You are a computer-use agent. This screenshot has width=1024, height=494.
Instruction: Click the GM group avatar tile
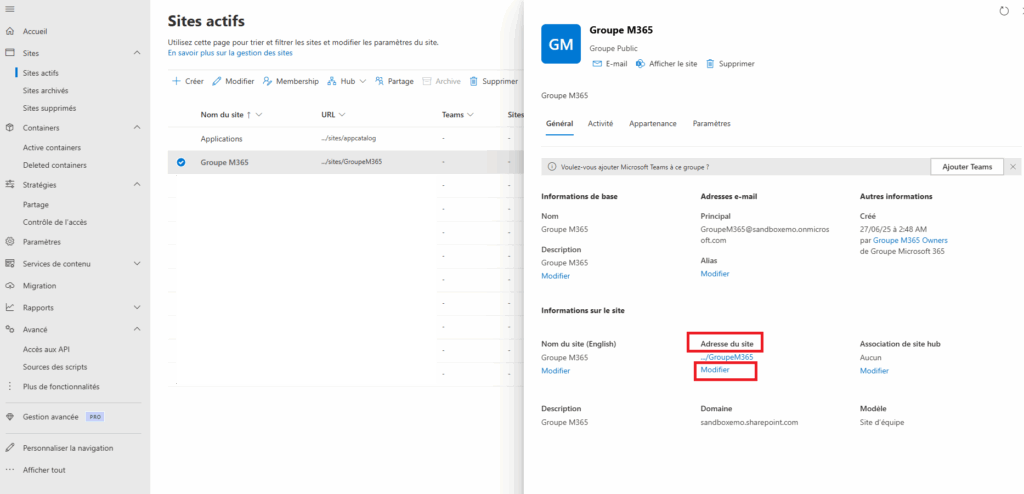point(561,44)
